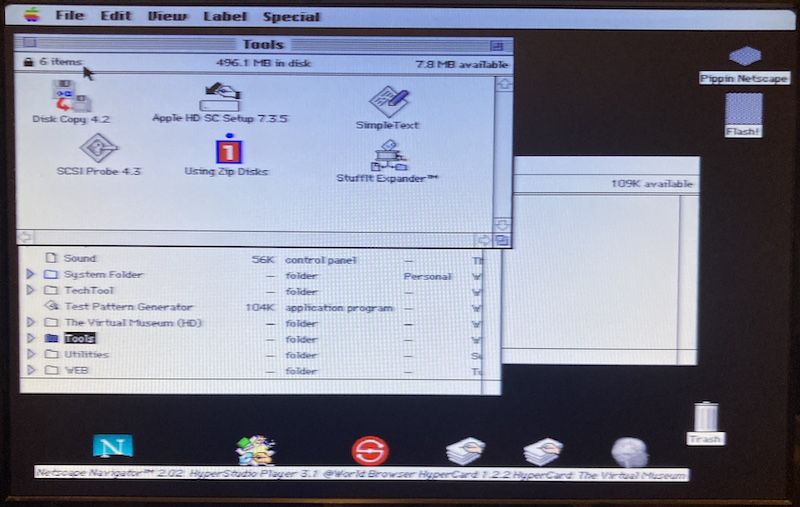
Task: Click the Tools window title bar
Action: click(x=263, y=44)
